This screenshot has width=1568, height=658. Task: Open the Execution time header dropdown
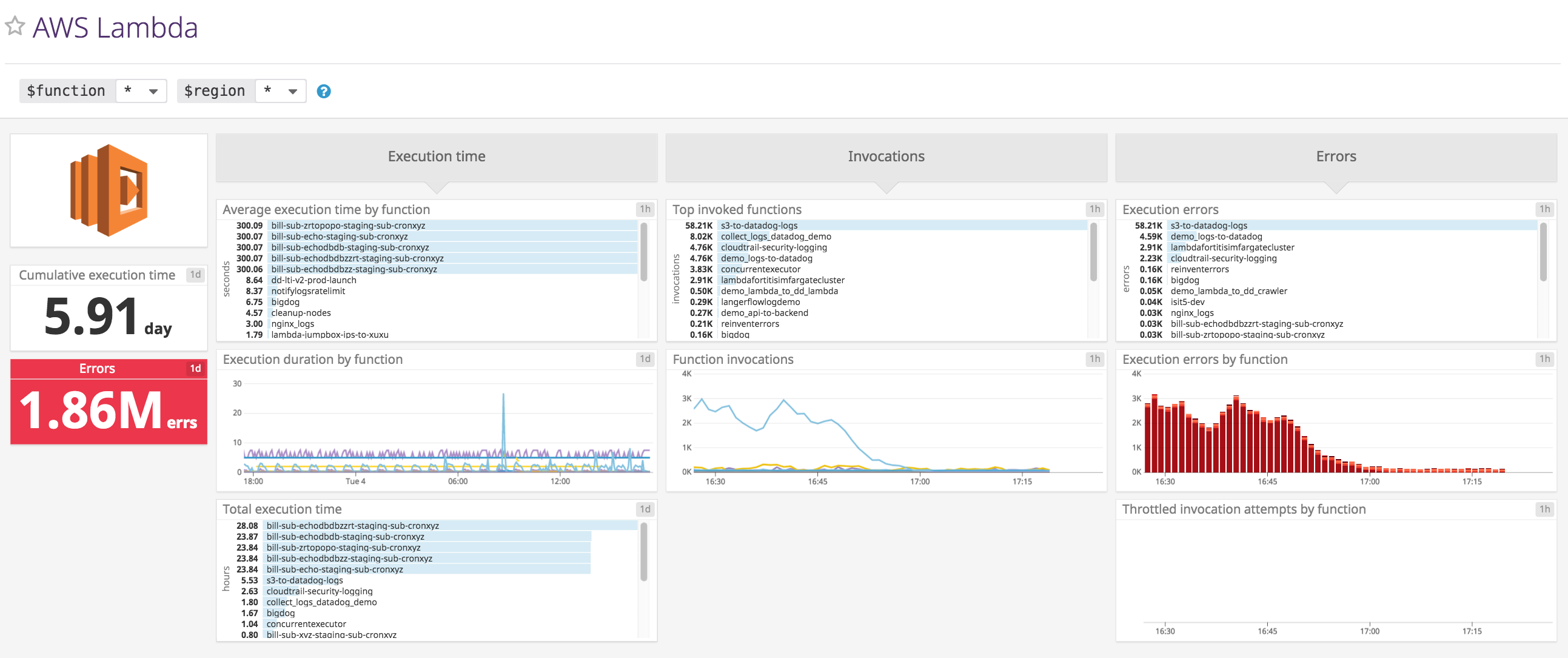tap(436, 156)
